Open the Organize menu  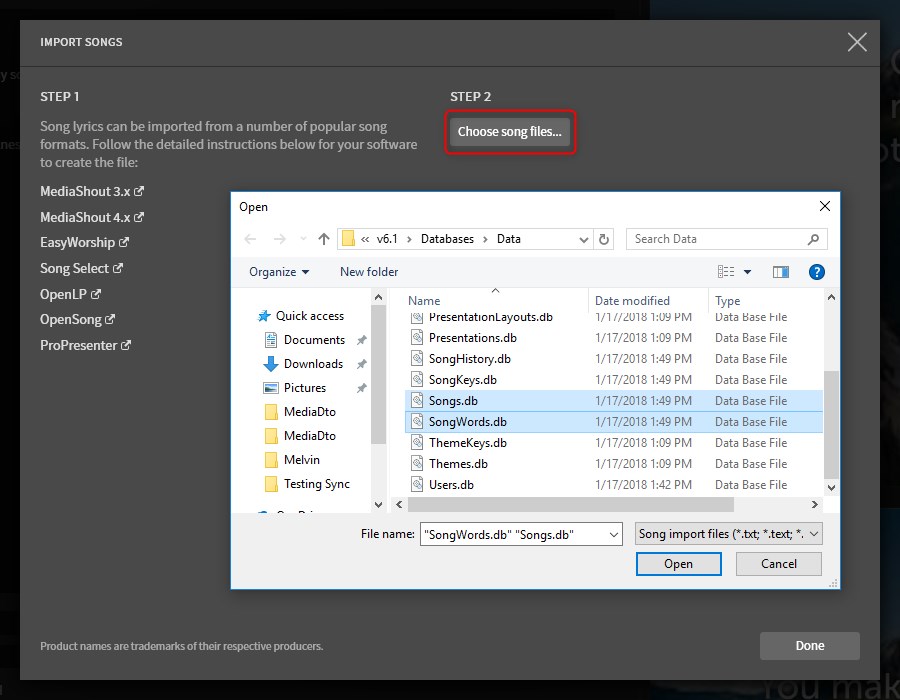tap(279, 272)
